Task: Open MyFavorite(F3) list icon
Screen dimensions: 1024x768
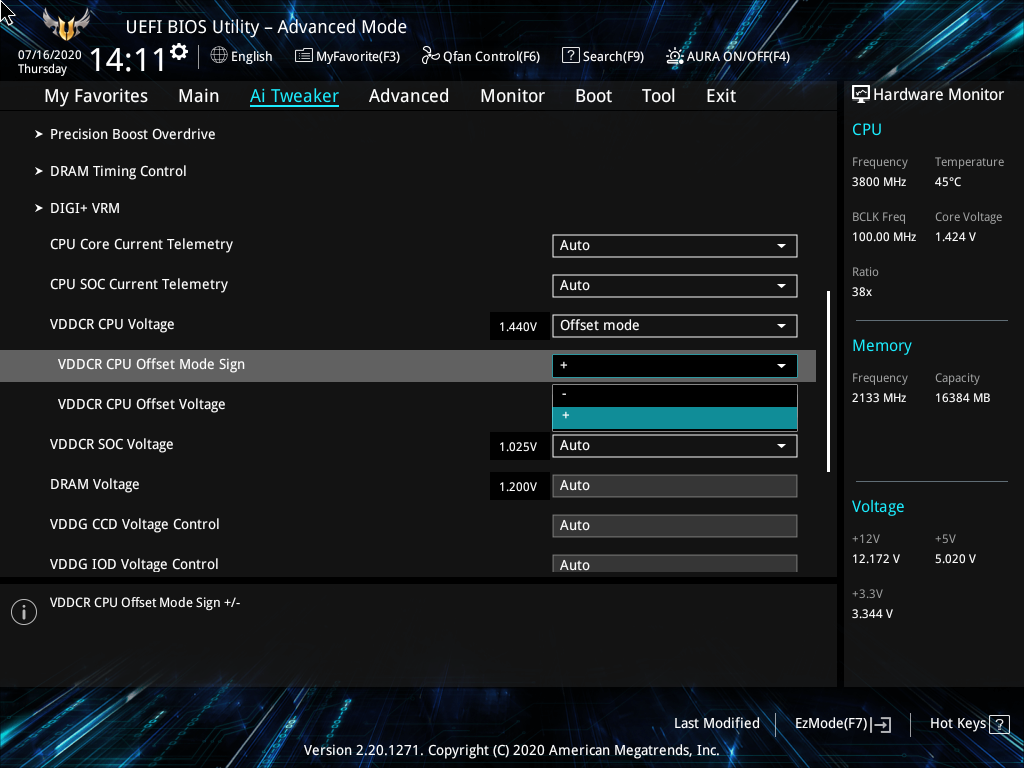Action: point(303,56)
